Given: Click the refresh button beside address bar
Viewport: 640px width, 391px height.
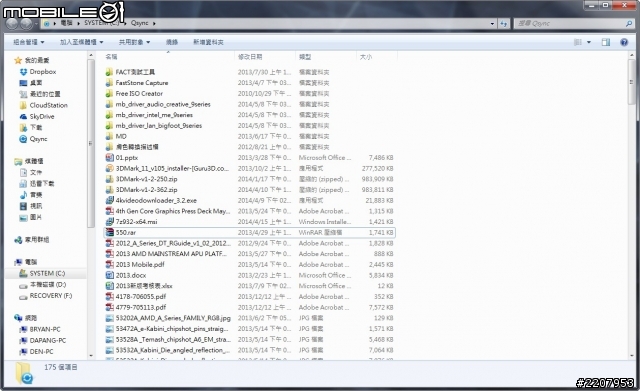Looking at the screenshot, I should [x=504, y=24].
